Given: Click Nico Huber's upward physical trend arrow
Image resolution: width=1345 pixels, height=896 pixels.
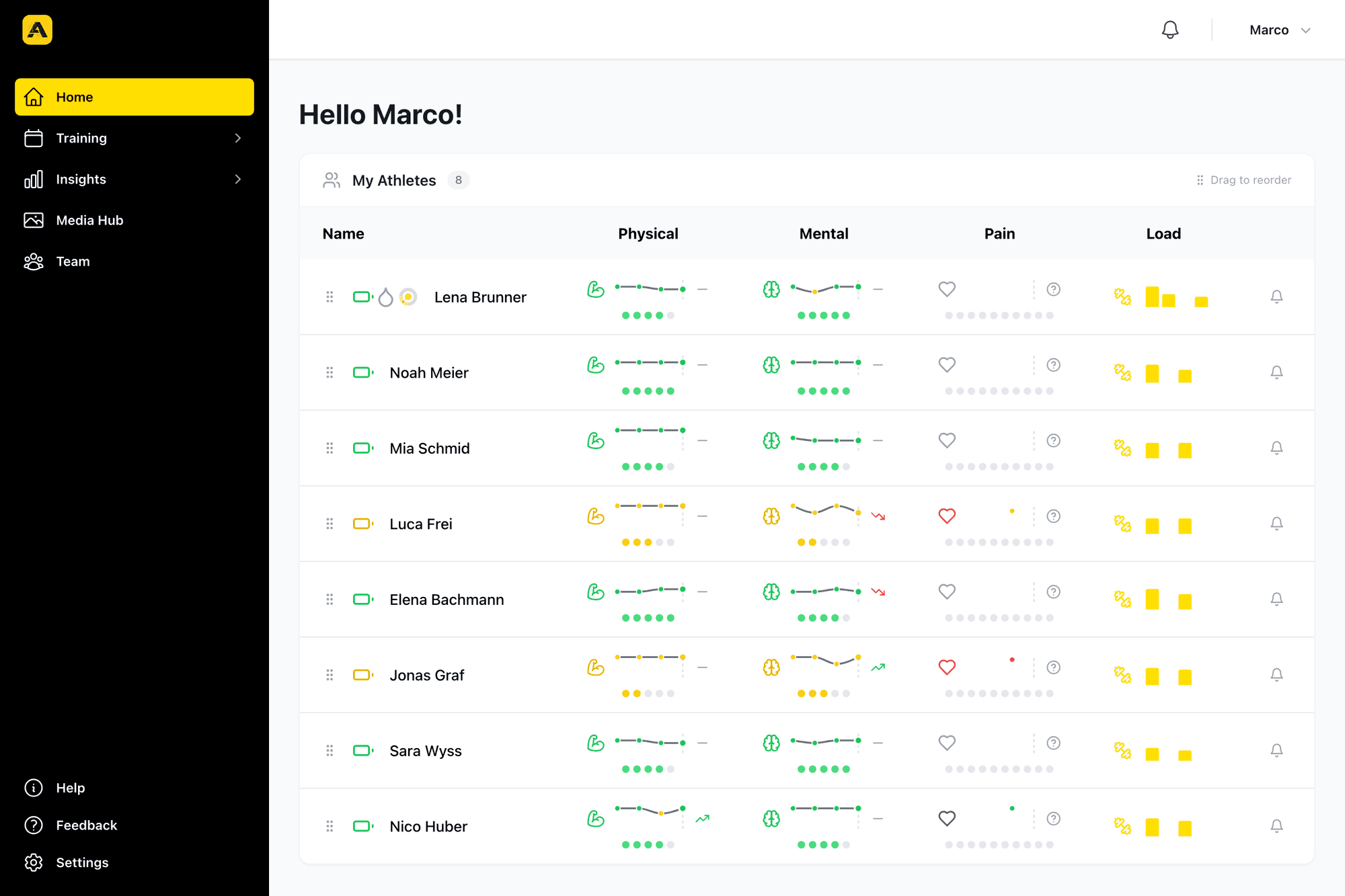Looking at the screenshot, I should coord(703,819).
